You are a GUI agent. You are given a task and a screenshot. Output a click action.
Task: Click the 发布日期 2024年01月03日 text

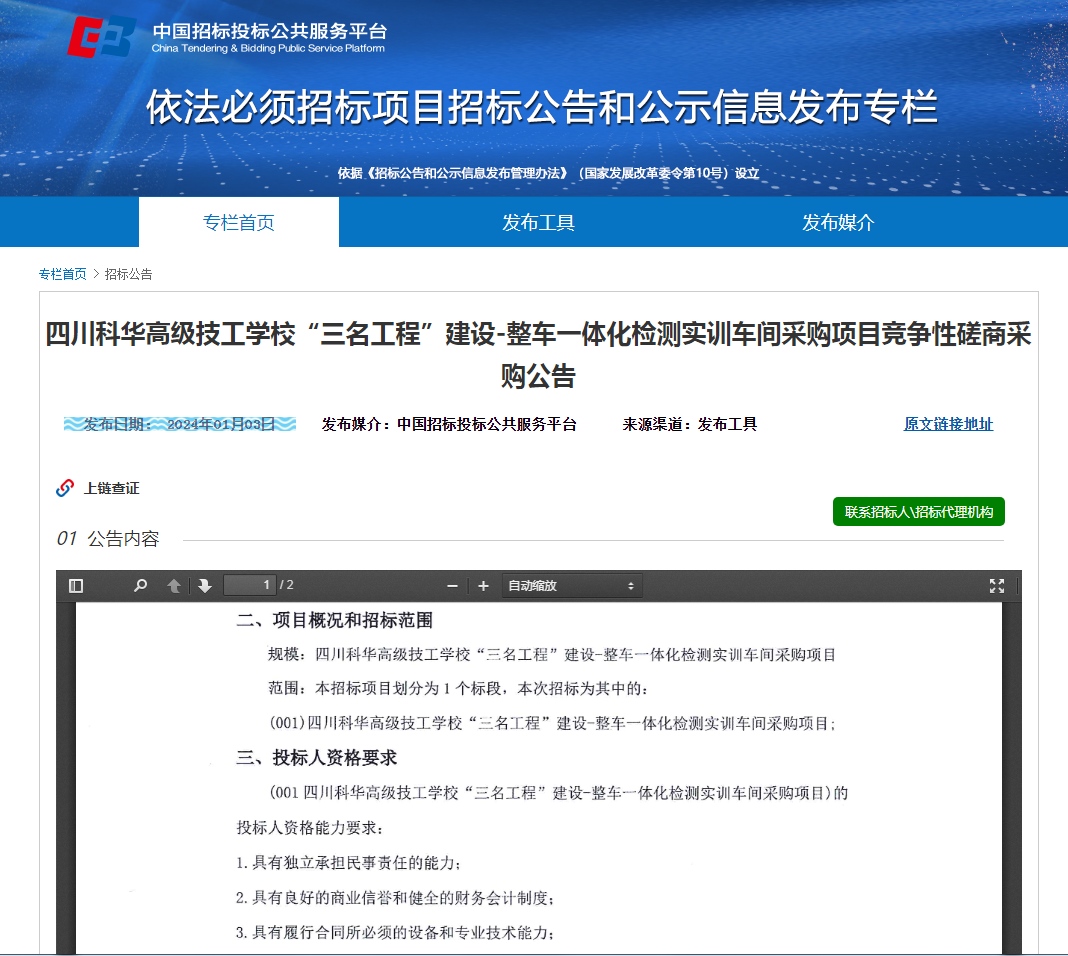point(180,424)
